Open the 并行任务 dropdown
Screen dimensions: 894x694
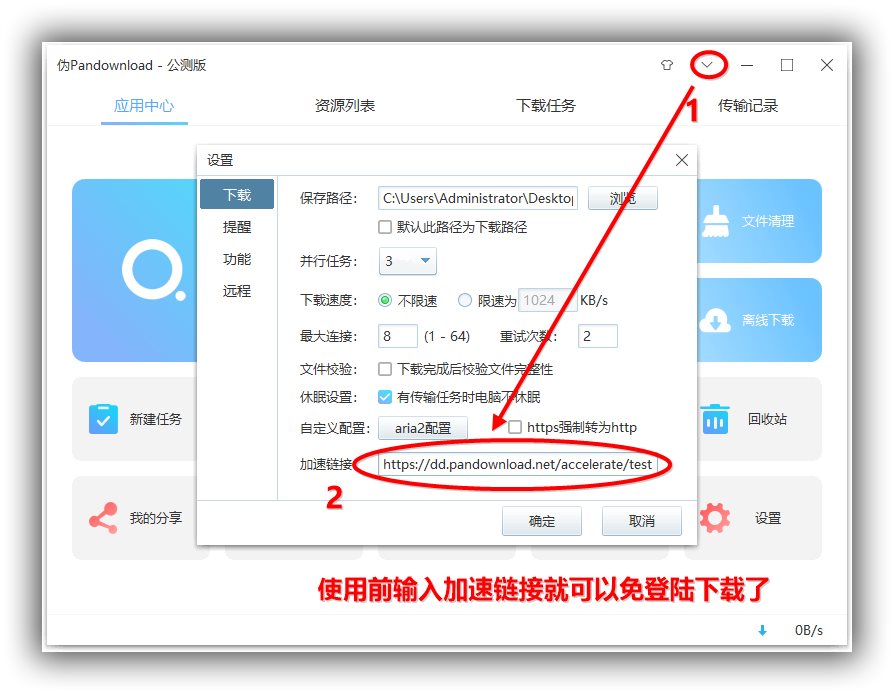pyautogui.click(x=408, y=261)
